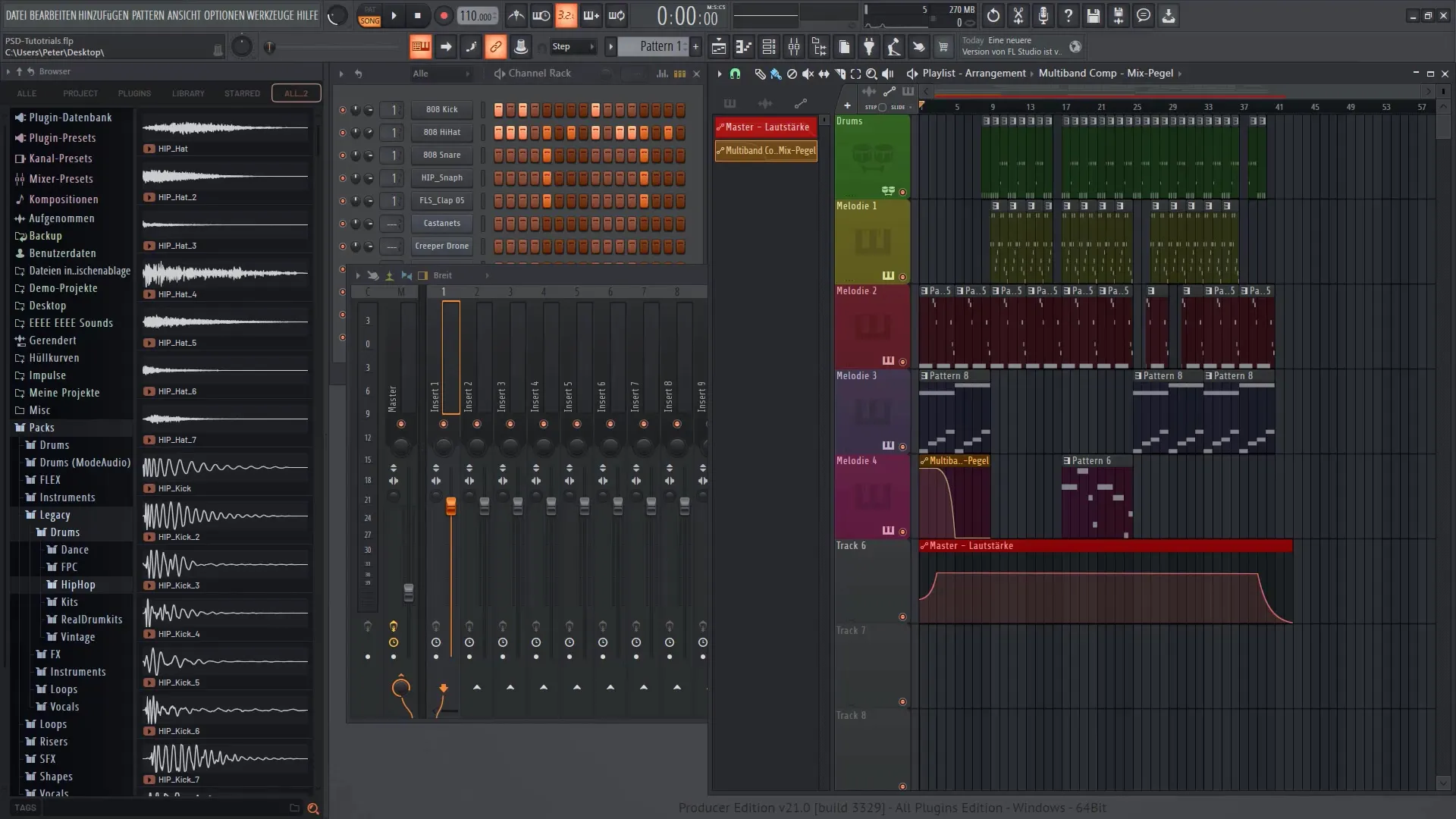Click the record button
Screen dimensions: 1456x819
tap(444, 15)
